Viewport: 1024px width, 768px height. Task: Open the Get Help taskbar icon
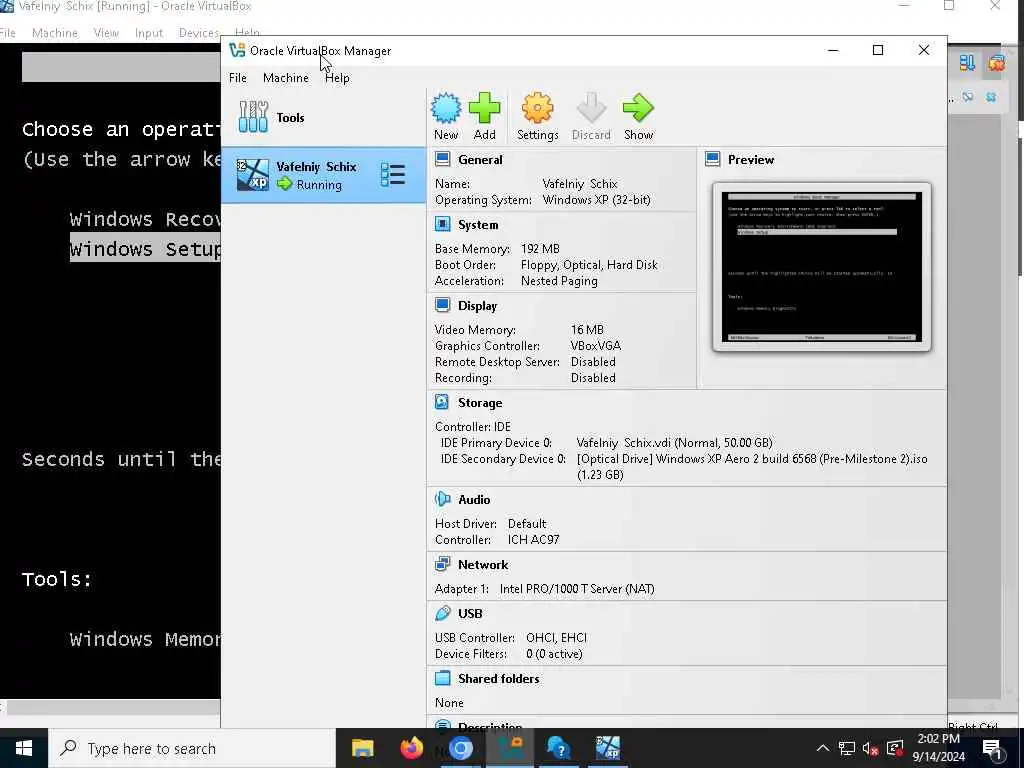coord(559,748)
